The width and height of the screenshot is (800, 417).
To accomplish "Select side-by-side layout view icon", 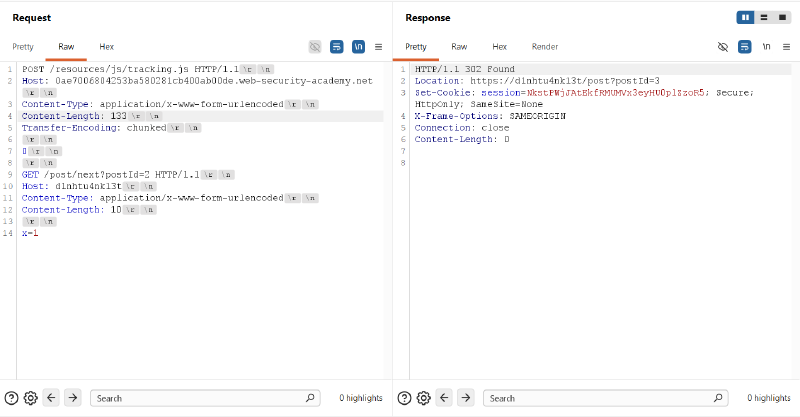I will click(745, 17).
